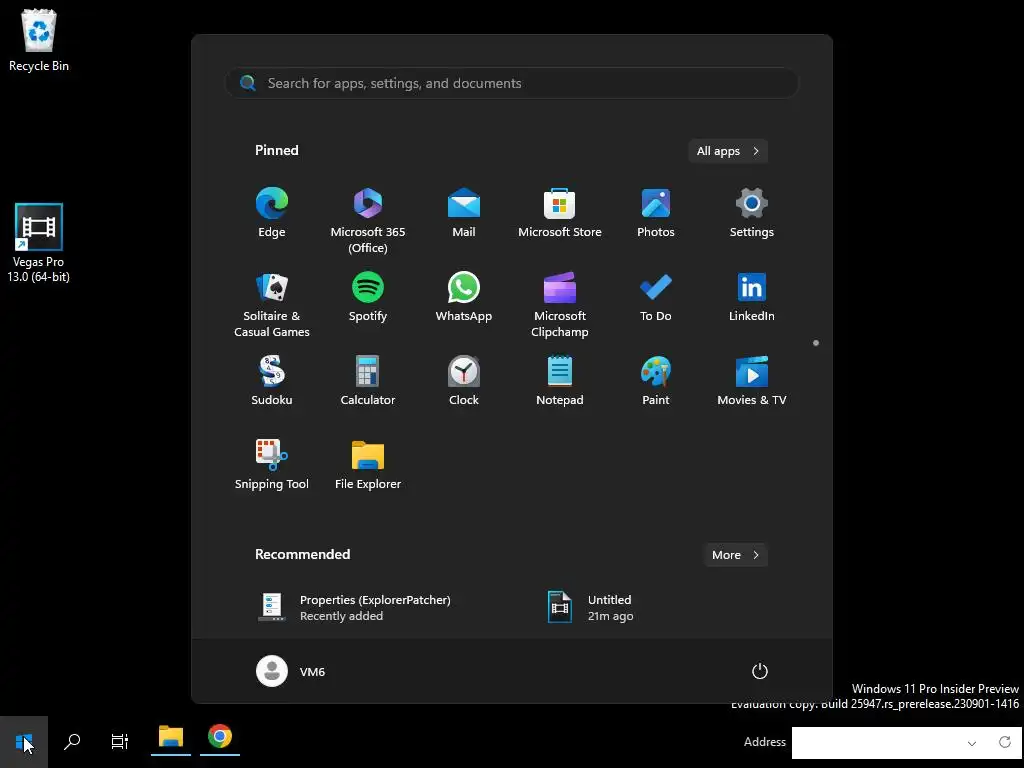Screen dimensions: 1024x768
Task: Open Calculator
Action: (x=368, y=381)
